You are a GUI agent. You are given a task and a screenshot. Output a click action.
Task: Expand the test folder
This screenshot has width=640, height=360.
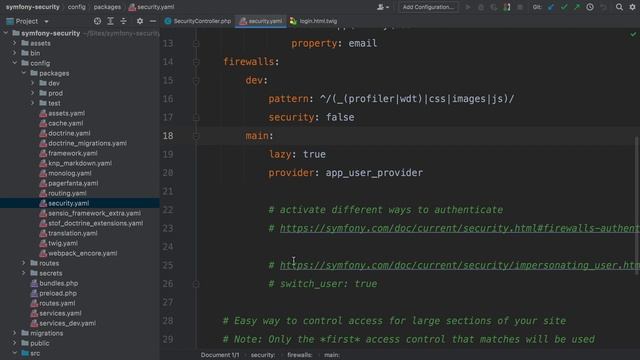click(33, 103)
